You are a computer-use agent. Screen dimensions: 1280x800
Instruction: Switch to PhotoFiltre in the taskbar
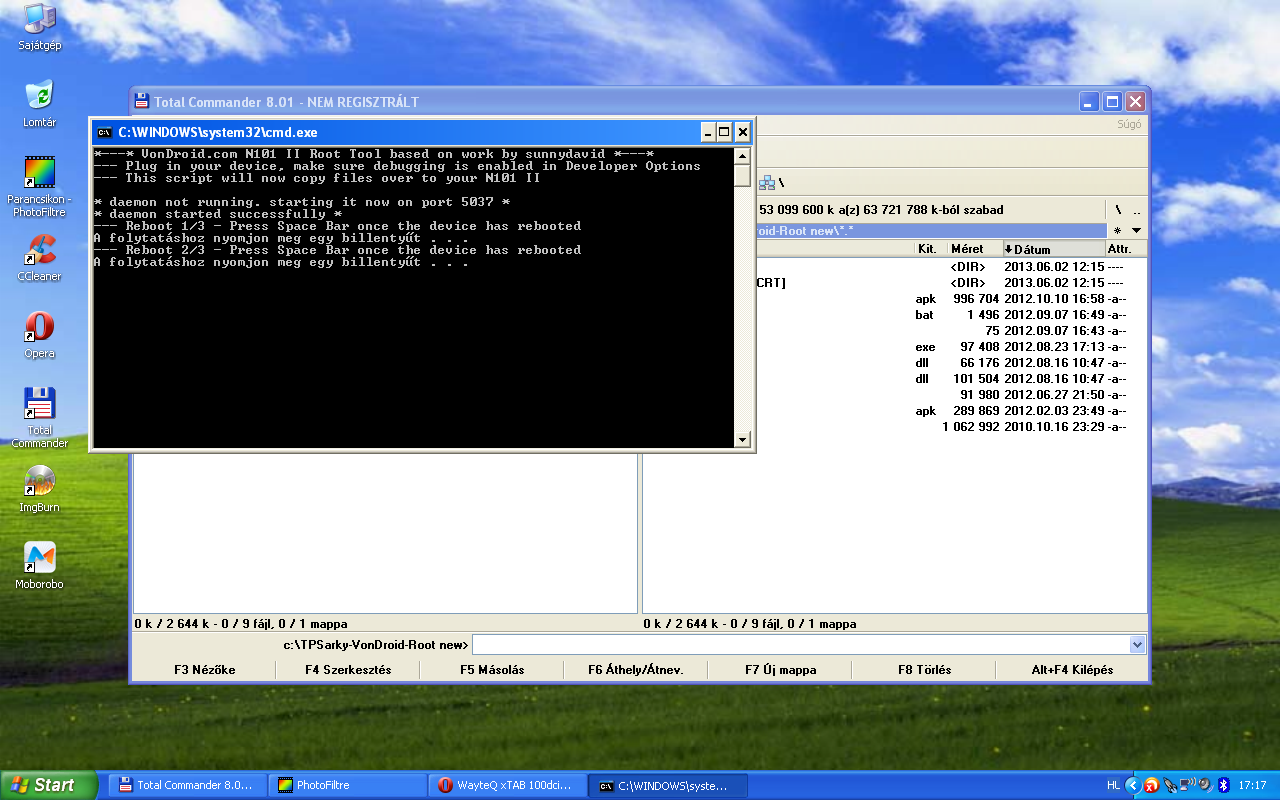coord(345,785)
